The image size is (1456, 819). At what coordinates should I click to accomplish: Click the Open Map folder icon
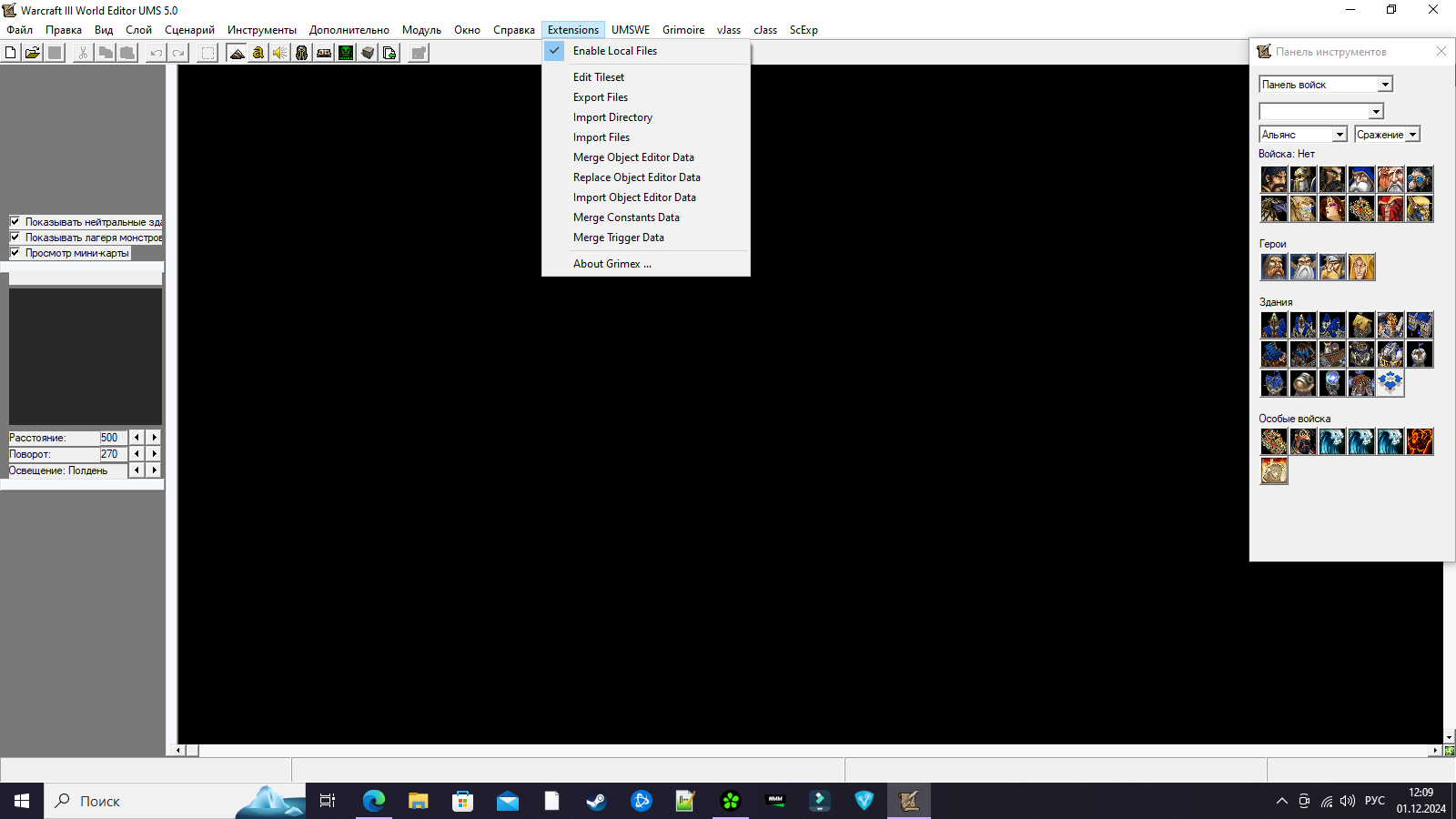click(33, 53)
